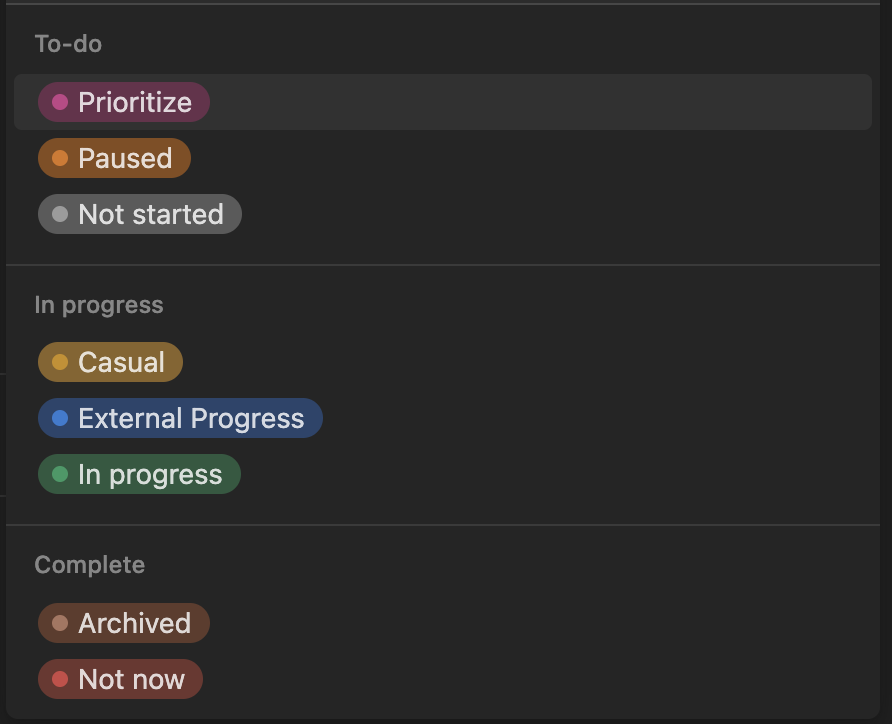The width and height of the screenshot is (892, 724).
Task: Click the green dot in the In progress pill
Action: point(60,474)
